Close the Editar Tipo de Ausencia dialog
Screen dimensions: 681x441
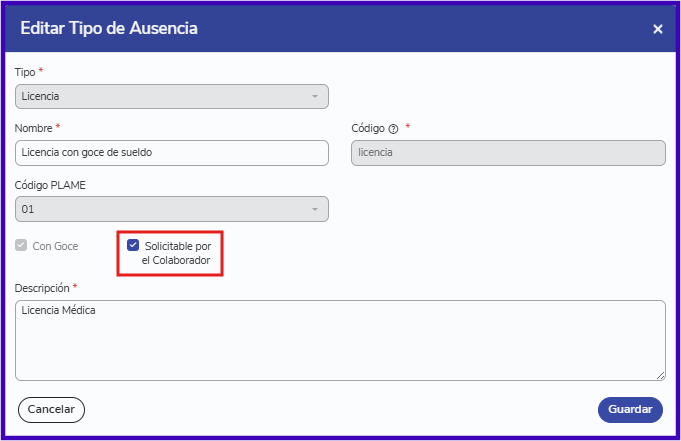(x=658, y=29)
